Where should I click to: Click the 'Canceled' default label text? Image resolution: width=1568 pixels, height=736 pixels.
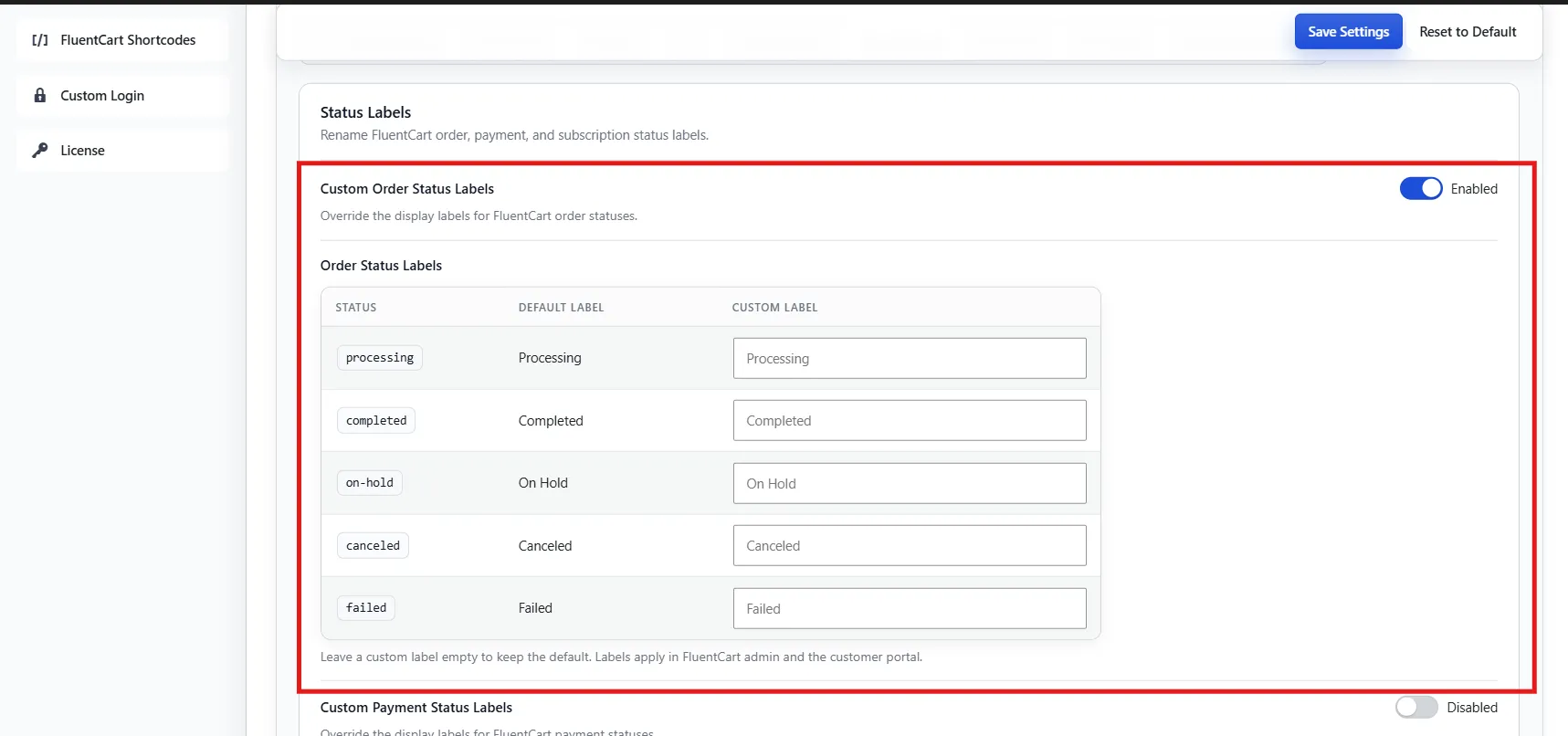(x=545, y=545)
